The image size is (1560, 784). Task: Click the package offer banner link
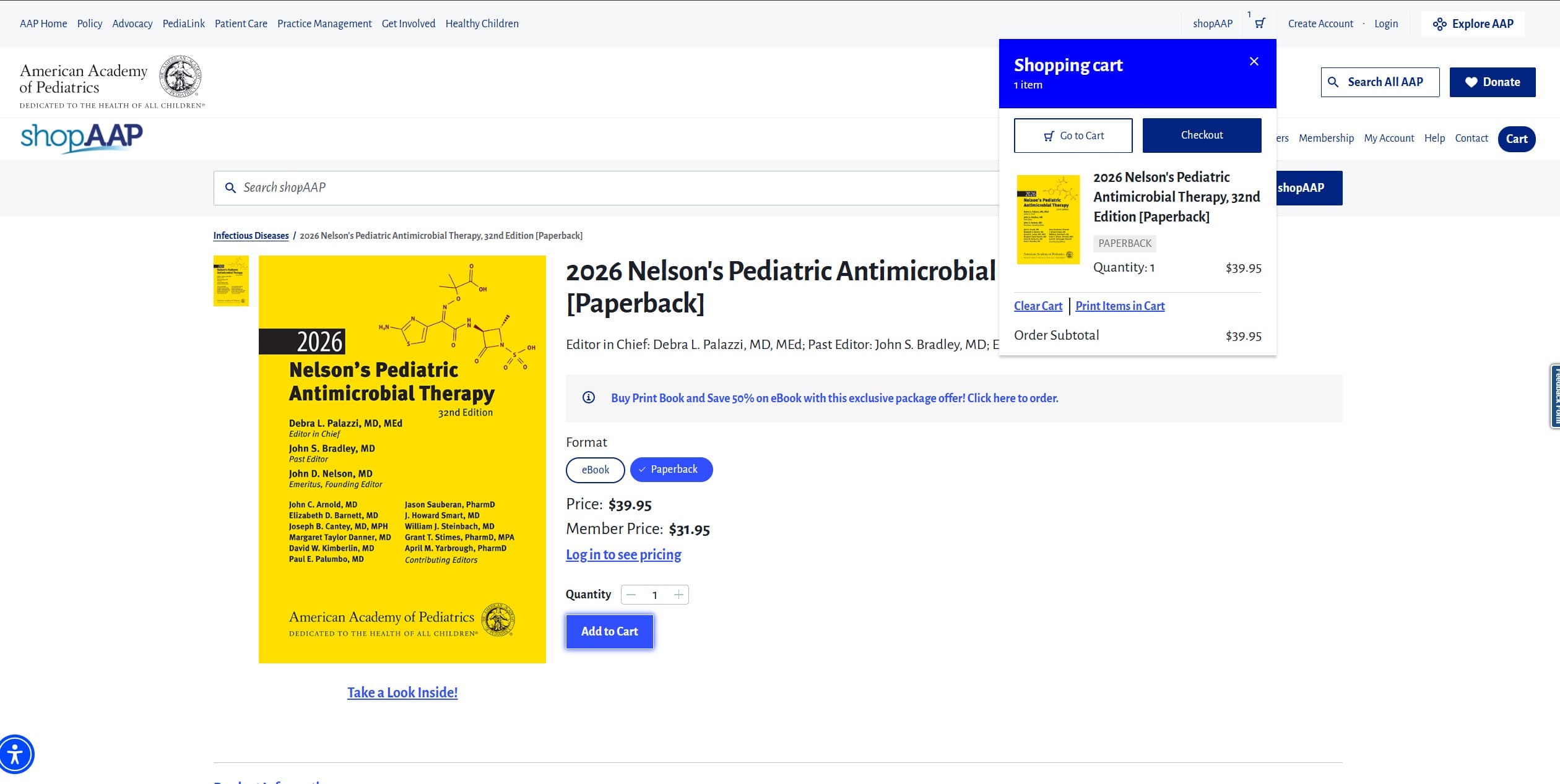(x=834, y=398)
